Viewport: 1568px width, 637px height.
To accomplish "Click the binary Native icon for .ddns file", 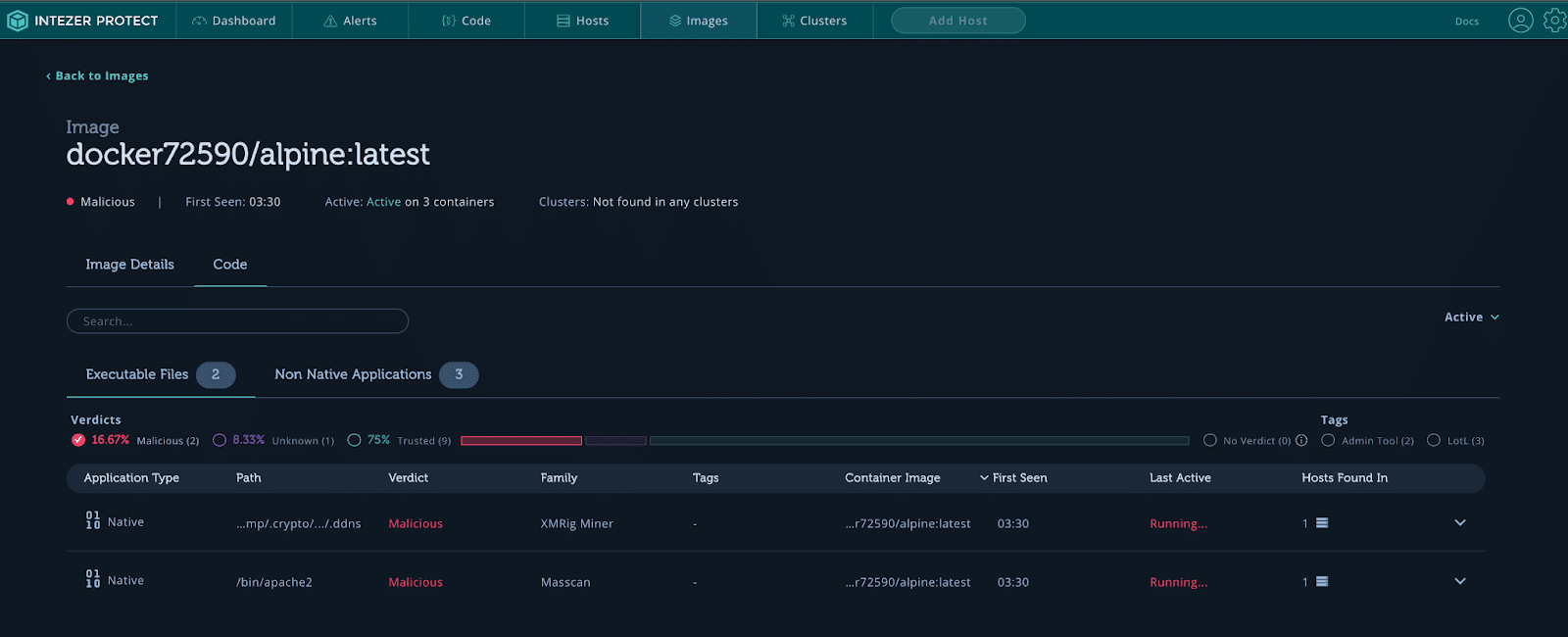I will pos(93,520).
